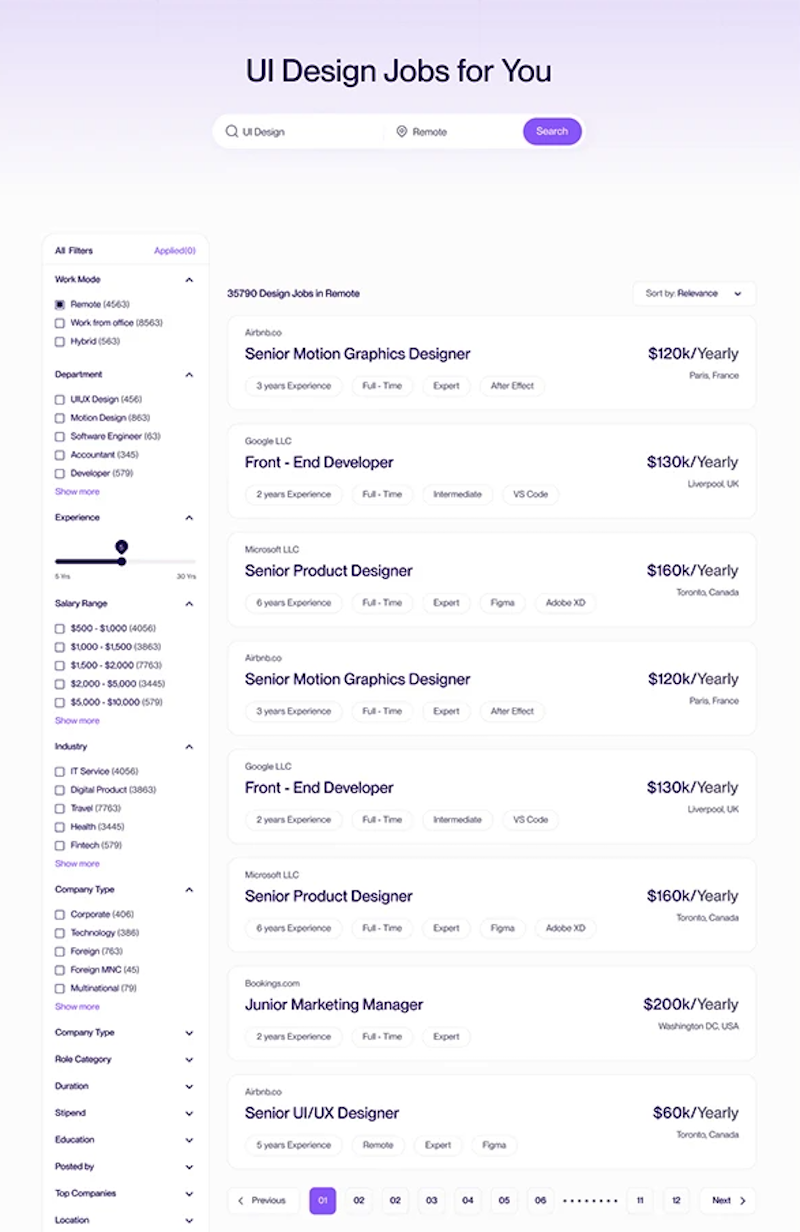800x1232 pixels.
Task: Open the Sort by Relevance dropdown
Action: point(694,294)
